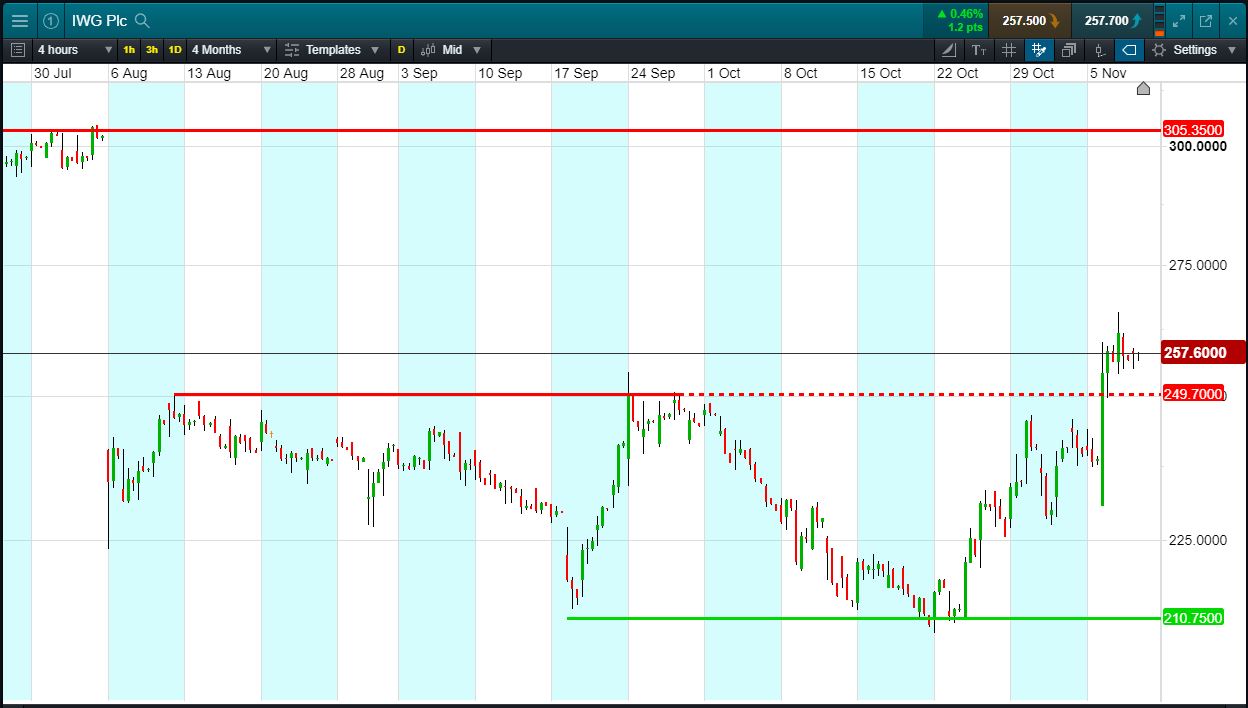Click the 30 Jul date label
Screen dimensions: 1248x708
pyautogui.click(x=53, y=73)
